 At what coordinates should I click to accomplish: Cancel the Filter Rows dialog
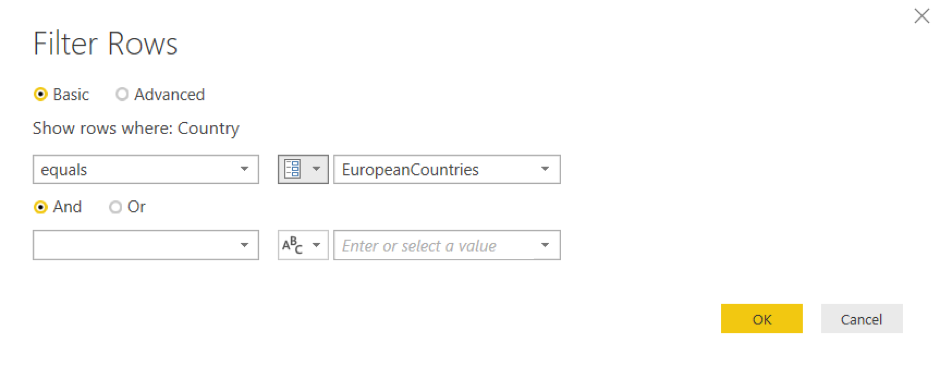(861, 318)
